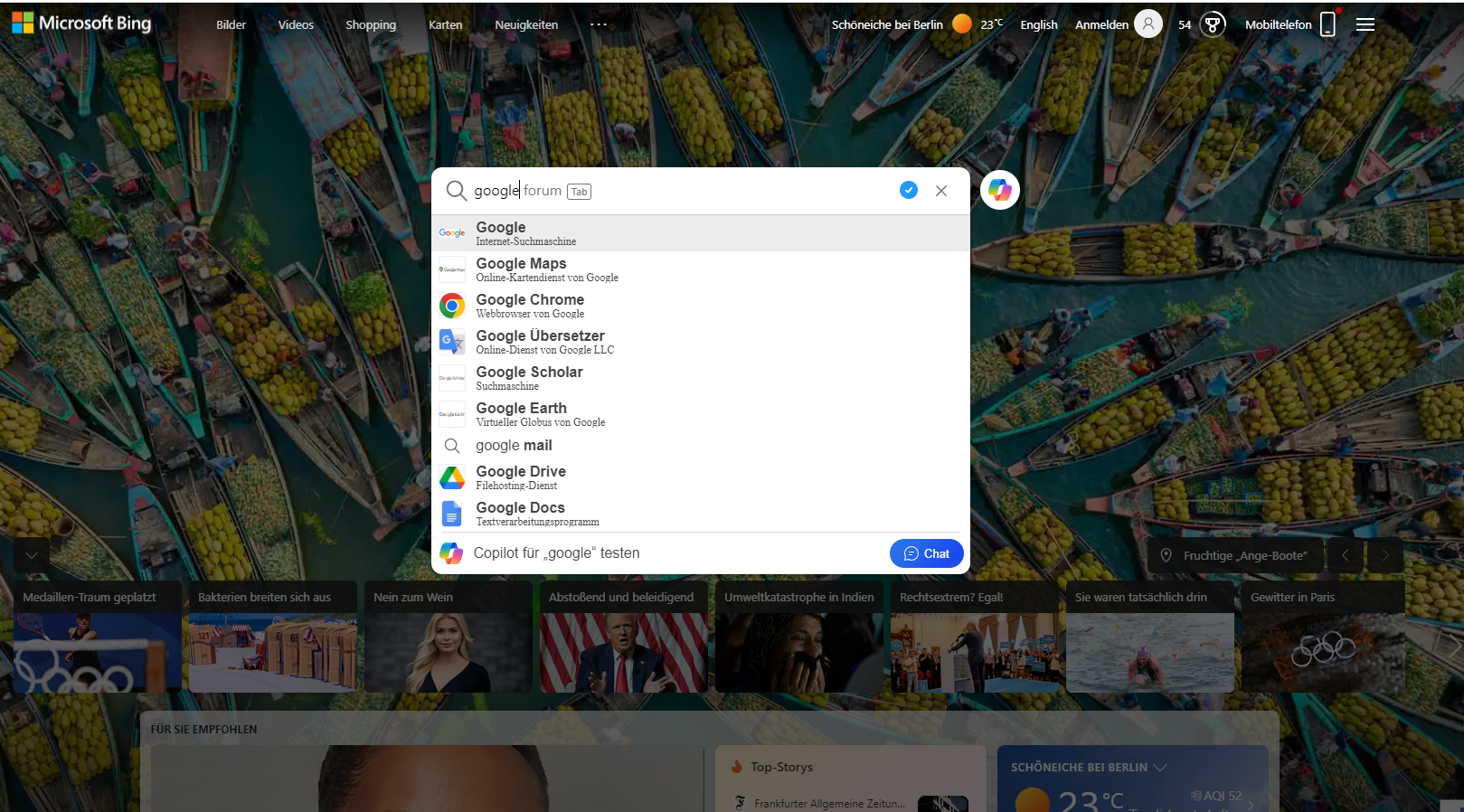Click the Google Earth suggestion icon
Image resolution: width=1464 pixels, height=812 pixels.
[x=452, y=414]
